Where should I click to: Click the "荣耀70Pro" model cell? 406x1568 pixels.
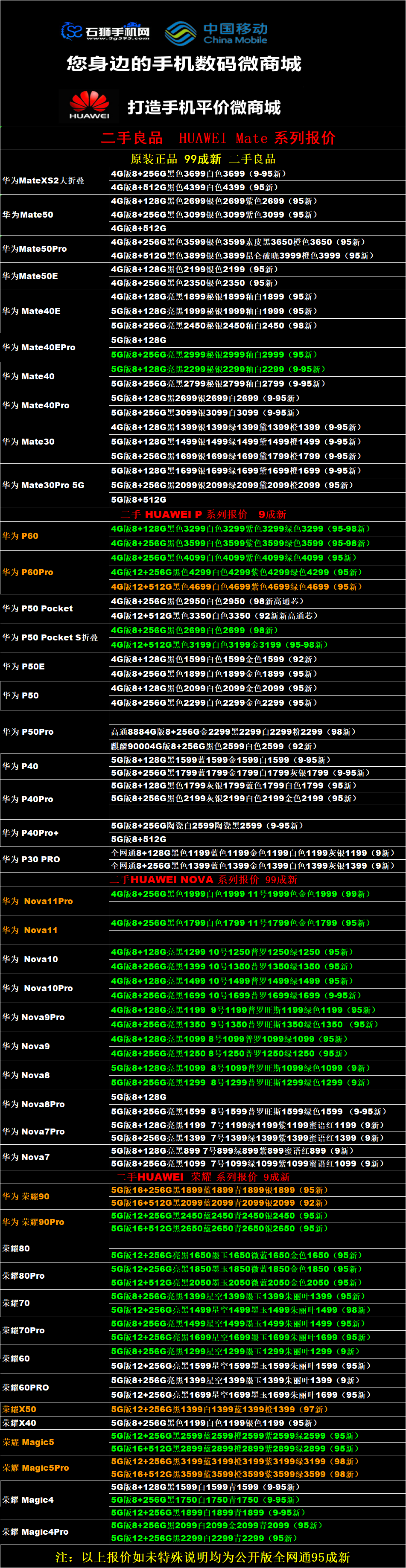point(55,1331)
